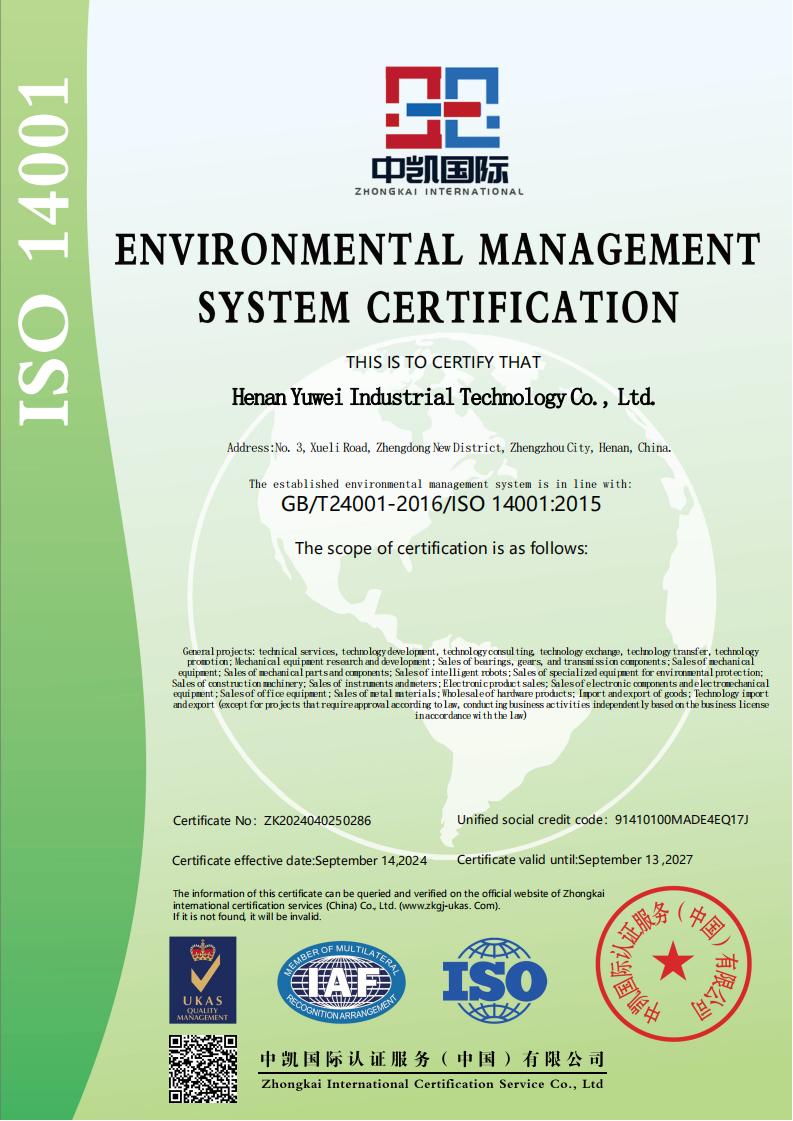The height and width of the screenshot is (1121, 793).
Task: Click the THIS IS TO CERTIFY THAT line
Action: pyautogui.click(x=443, y=362)
